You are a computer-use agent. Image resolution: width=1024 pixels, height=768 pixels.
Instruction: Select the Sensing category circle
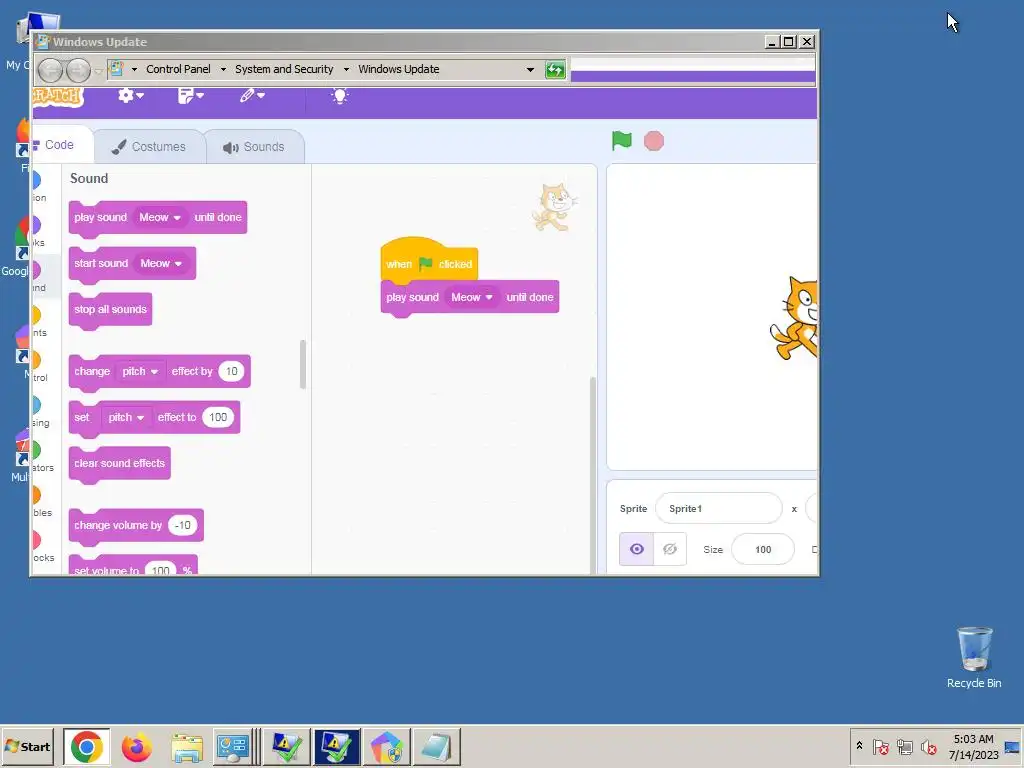pyautogui.click(x=36, y=406)
